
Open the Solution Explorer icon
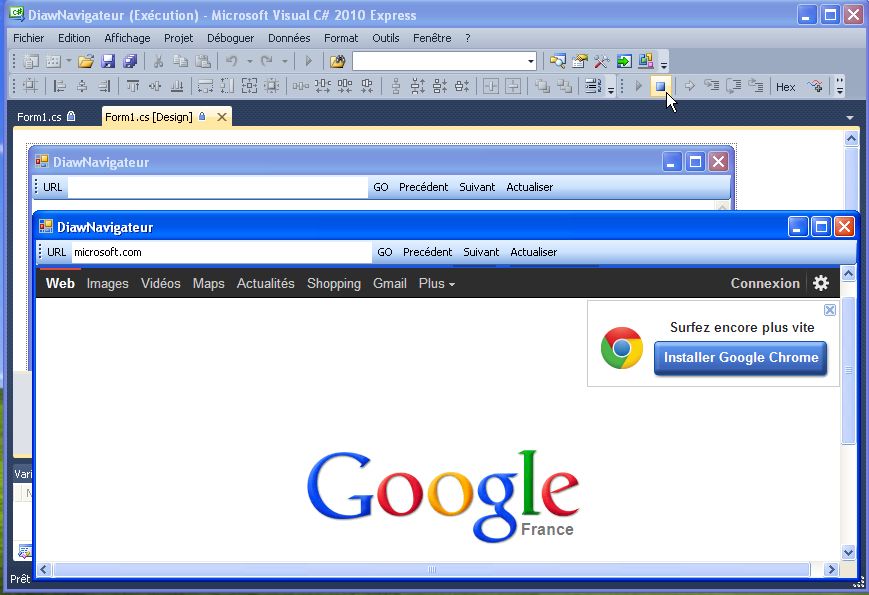(558, 61)
